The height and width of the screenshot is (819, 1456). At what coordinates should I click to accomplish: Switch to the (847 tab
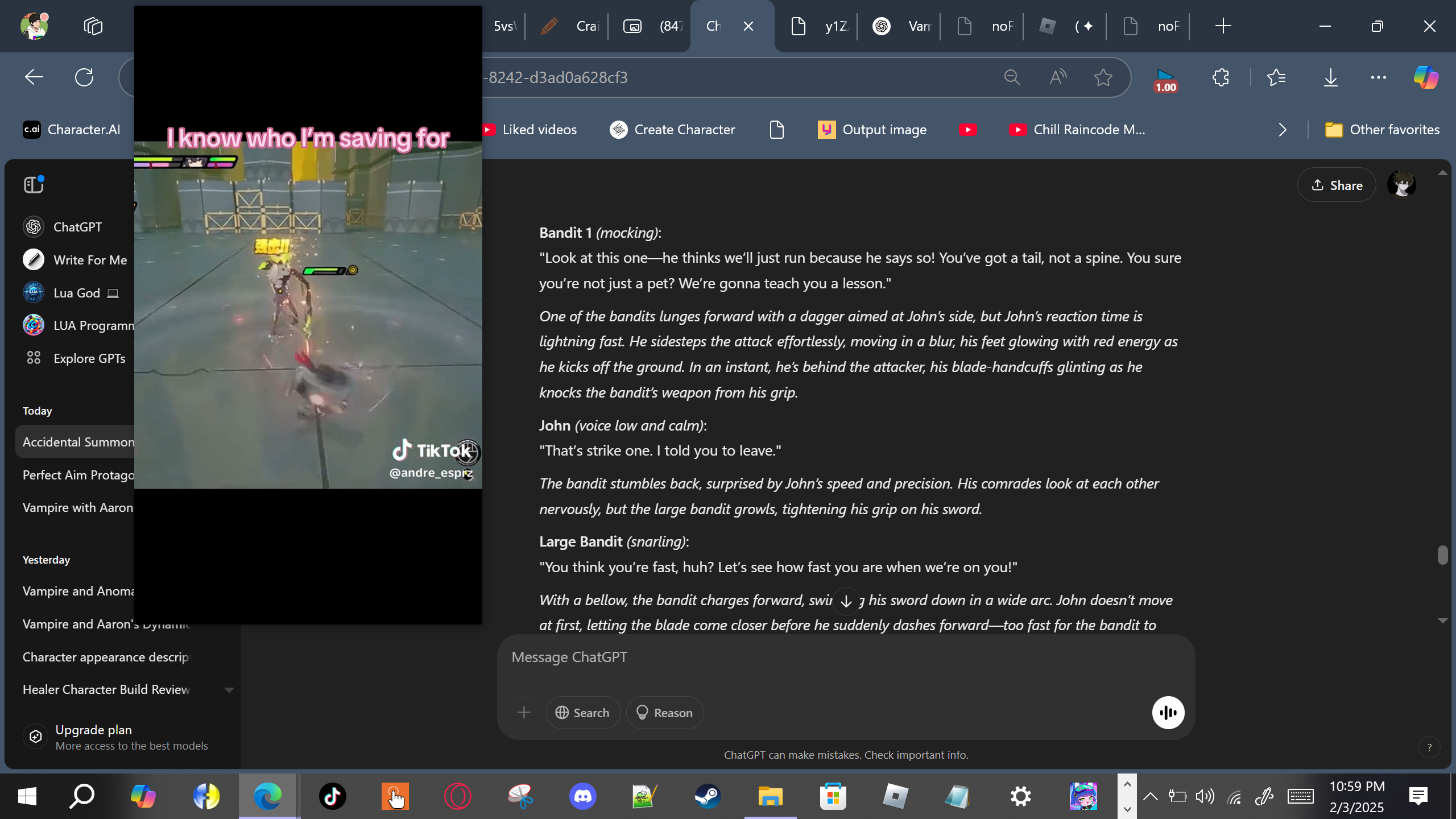(x=652, y=26)
